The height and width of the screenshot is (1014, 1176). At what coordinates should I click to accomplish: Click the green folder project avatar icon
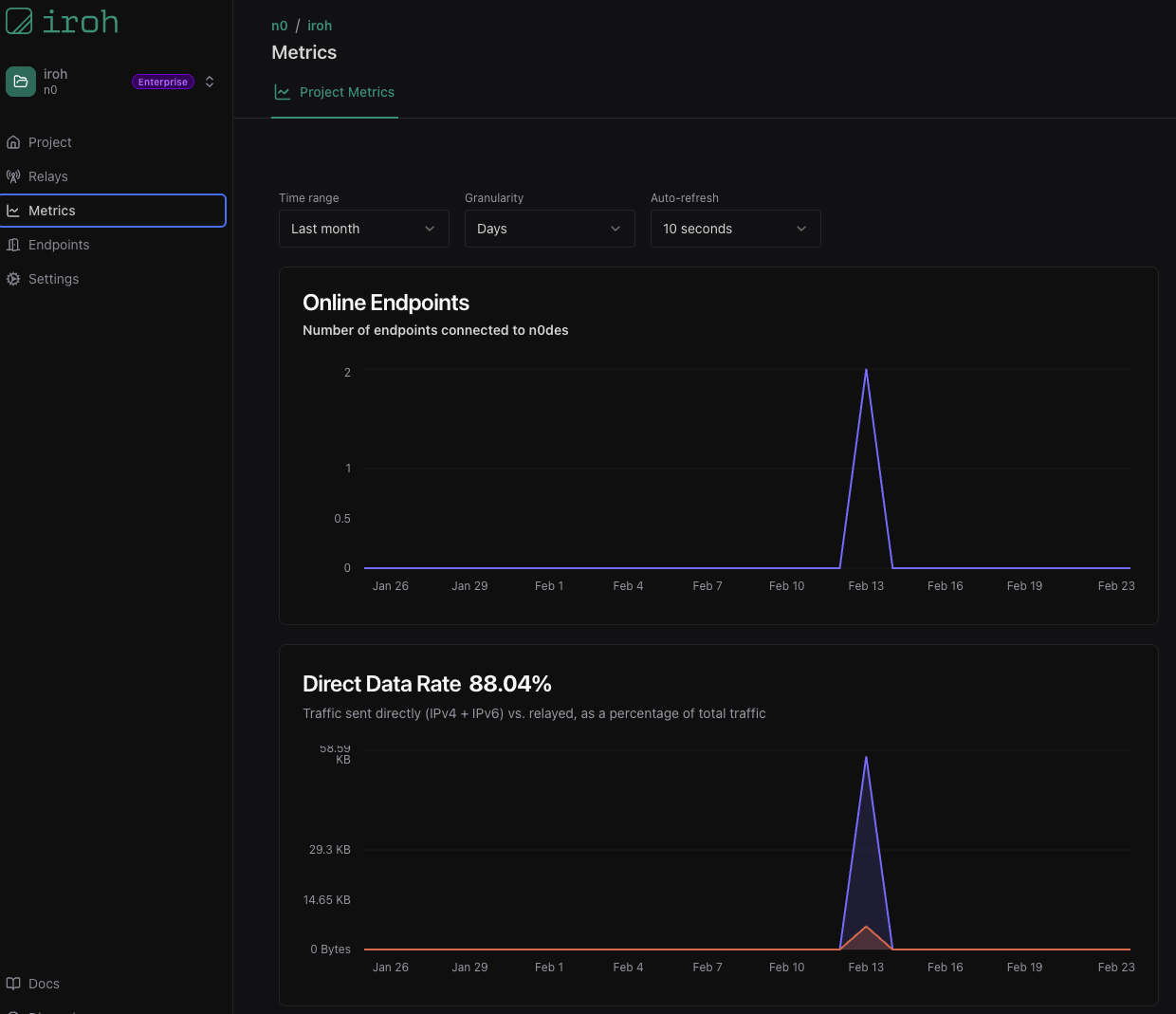(x=21, y=82)
